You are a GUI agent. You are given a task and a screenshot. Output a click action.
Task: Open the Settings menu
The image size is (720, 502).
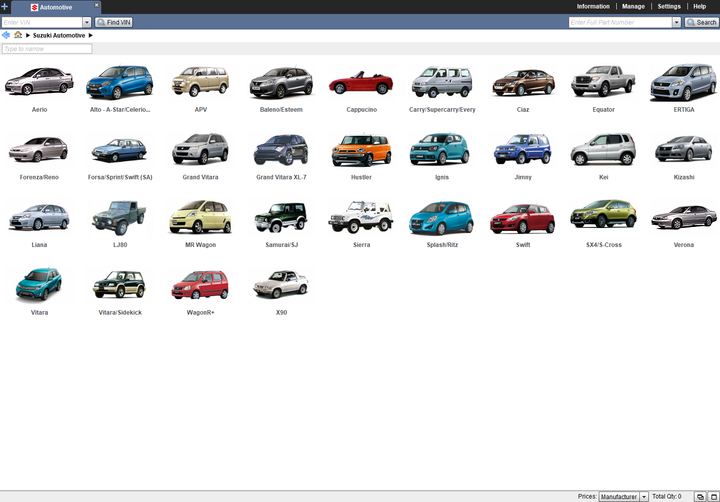click(669, 6)
